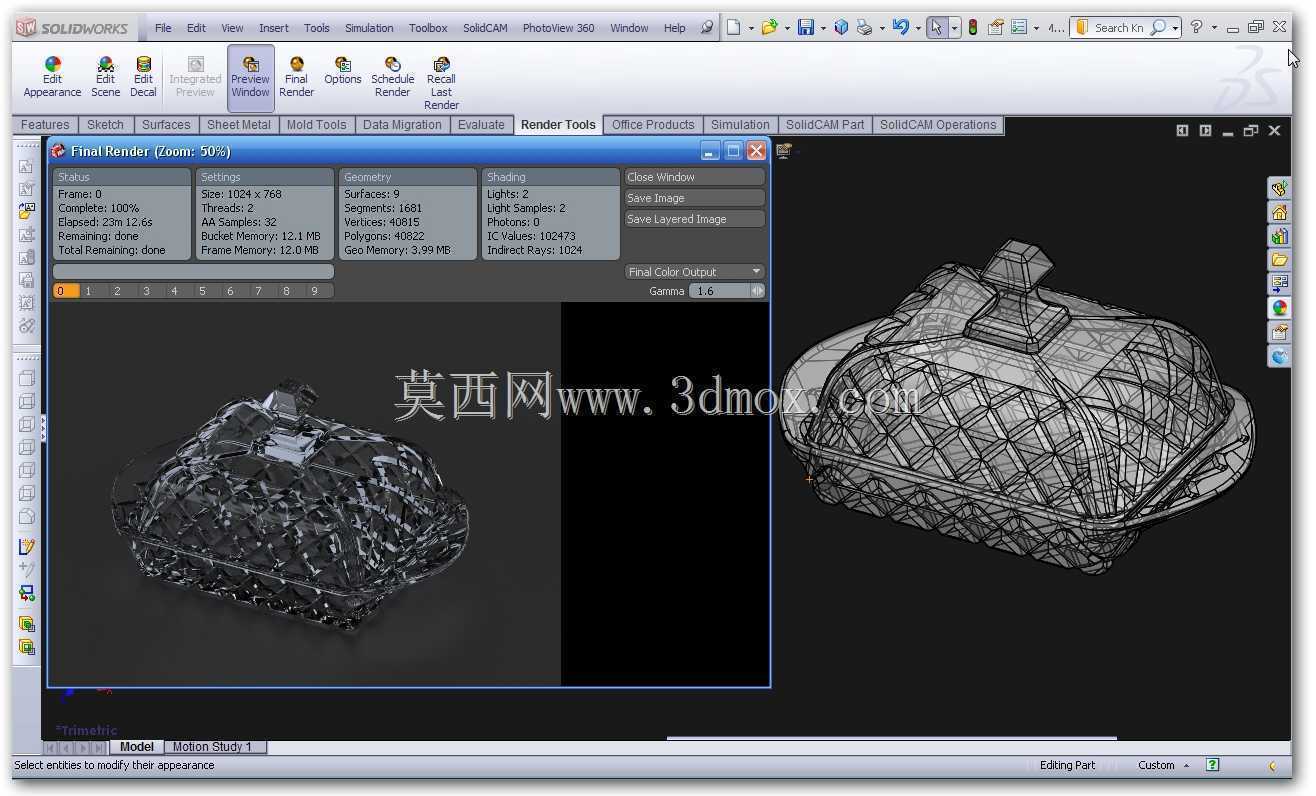Screen dimensions: 1316x796
Task: Activate the Select cursor tool
Action: [936, 28]
